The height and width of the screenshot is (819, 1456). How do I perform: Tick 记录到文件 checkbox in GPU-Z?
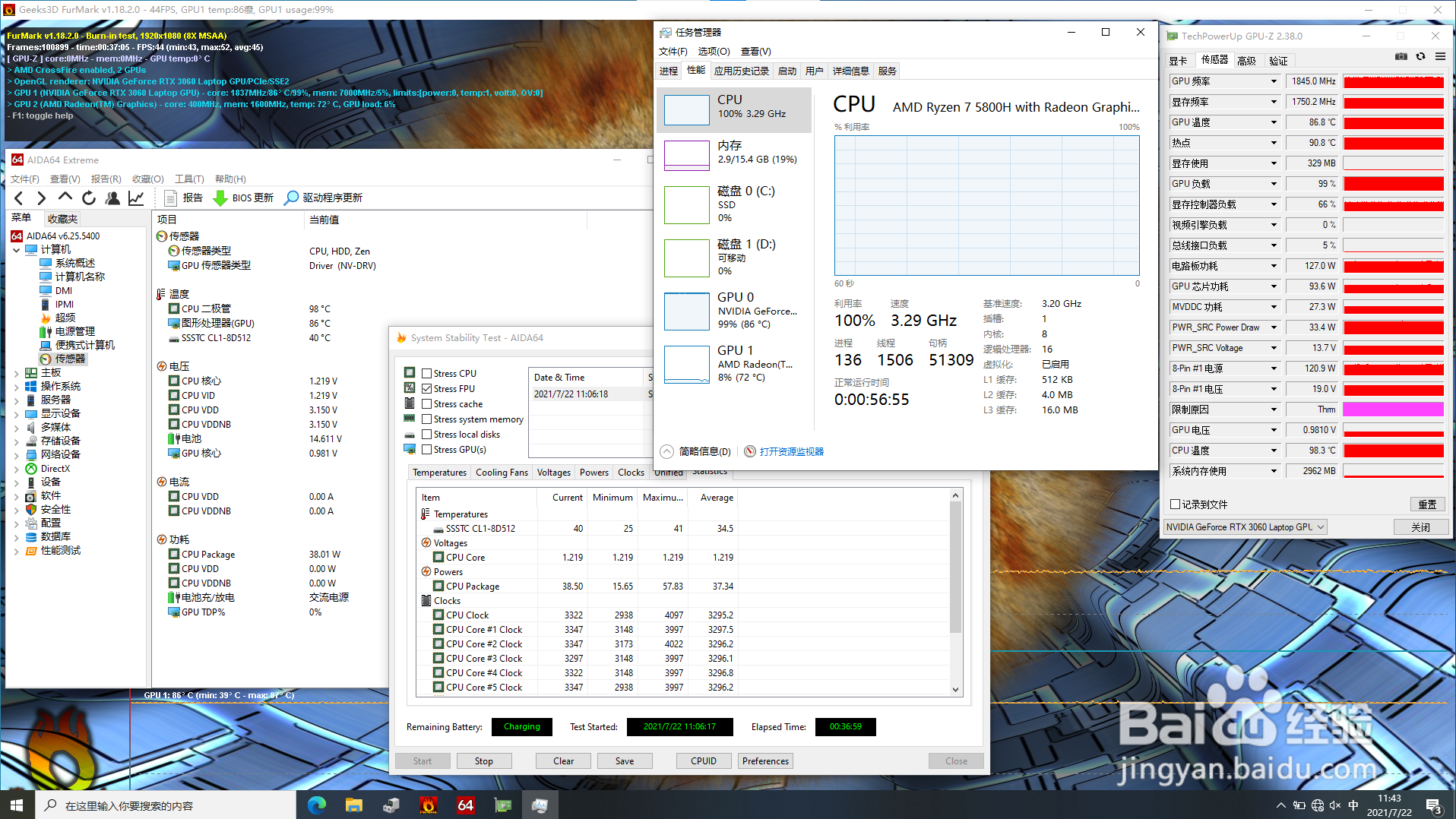1176,504
